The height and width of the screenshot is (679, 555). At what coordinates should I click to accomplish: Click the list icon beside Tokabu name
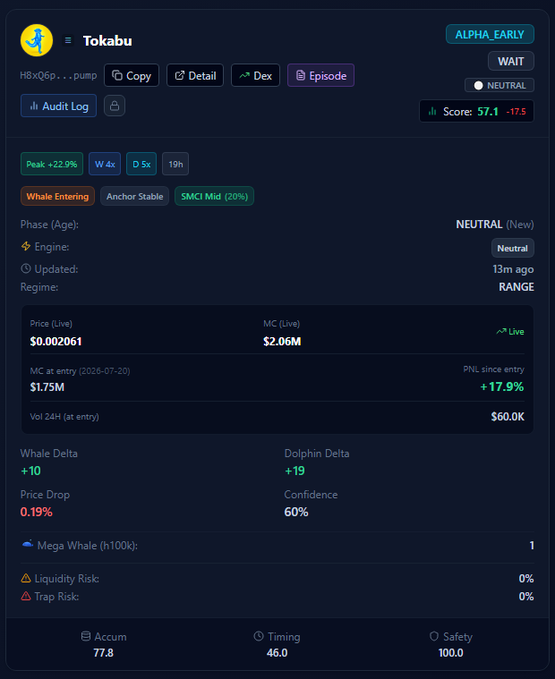pos(68,40)
